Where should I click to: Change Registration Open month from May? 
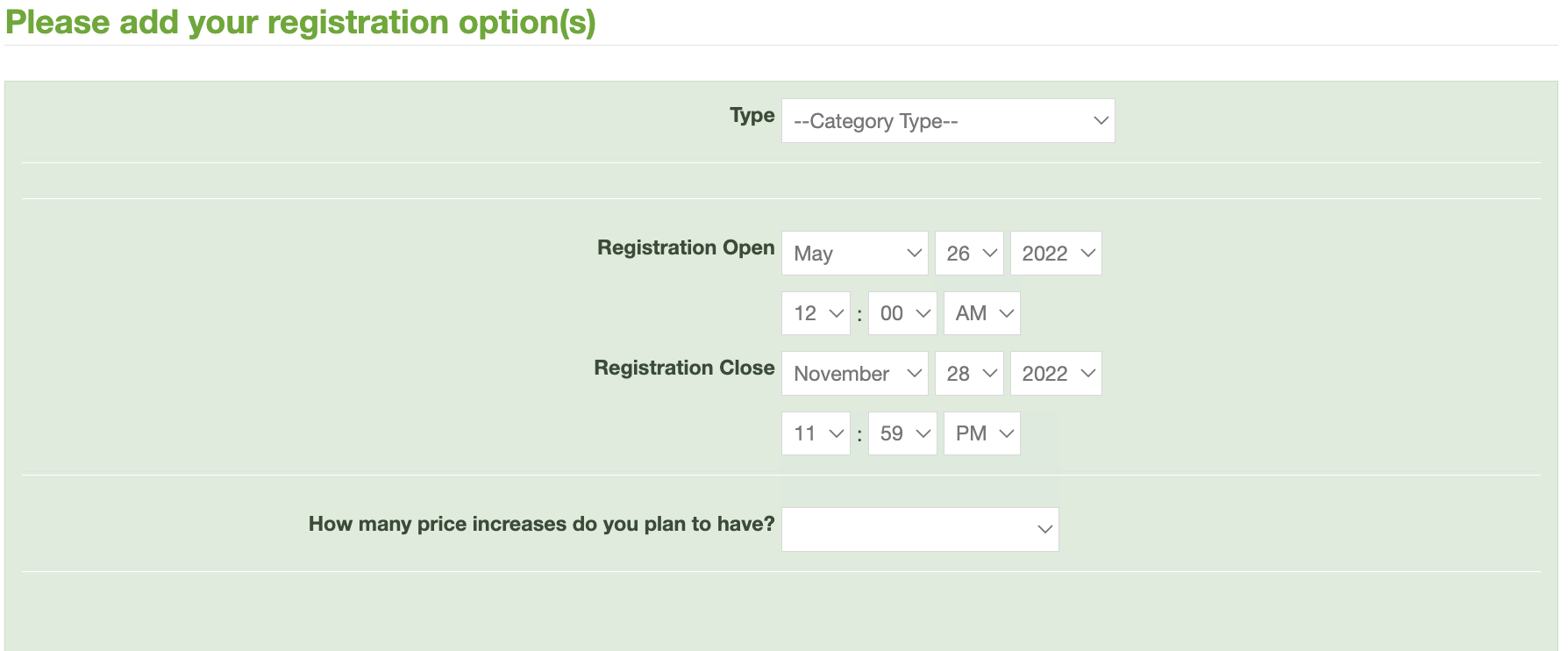coord(854,254)
